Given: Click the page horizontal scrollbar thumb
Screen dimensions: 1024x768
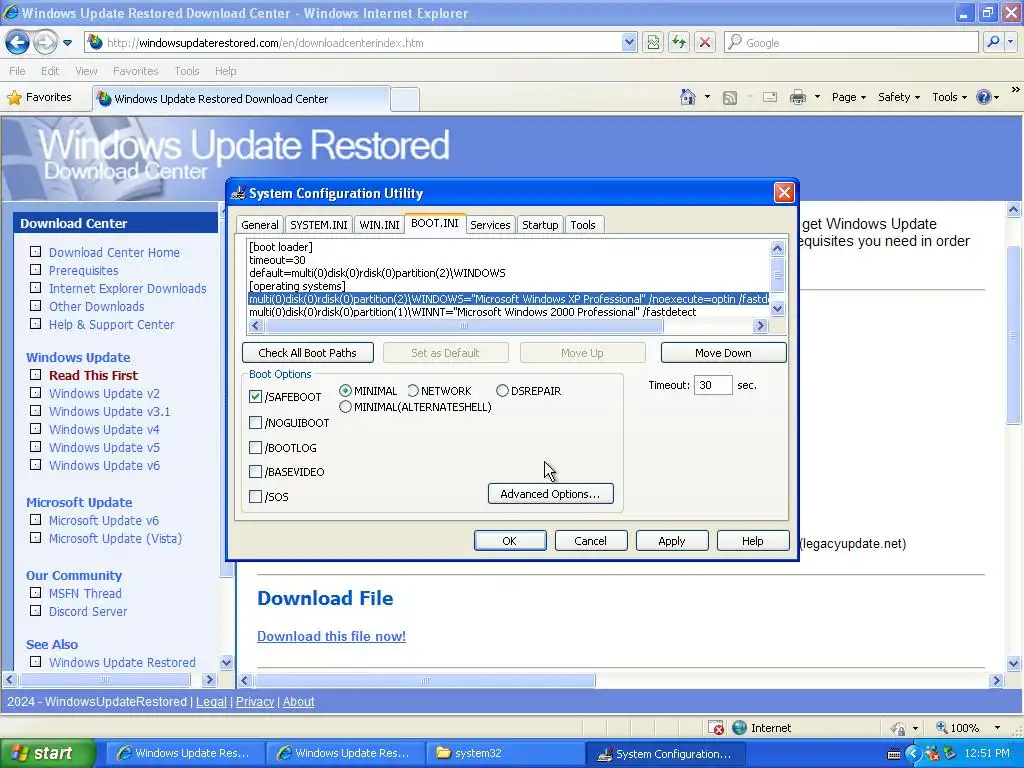Looking at the screenshot, I should (x=425, y=680).
